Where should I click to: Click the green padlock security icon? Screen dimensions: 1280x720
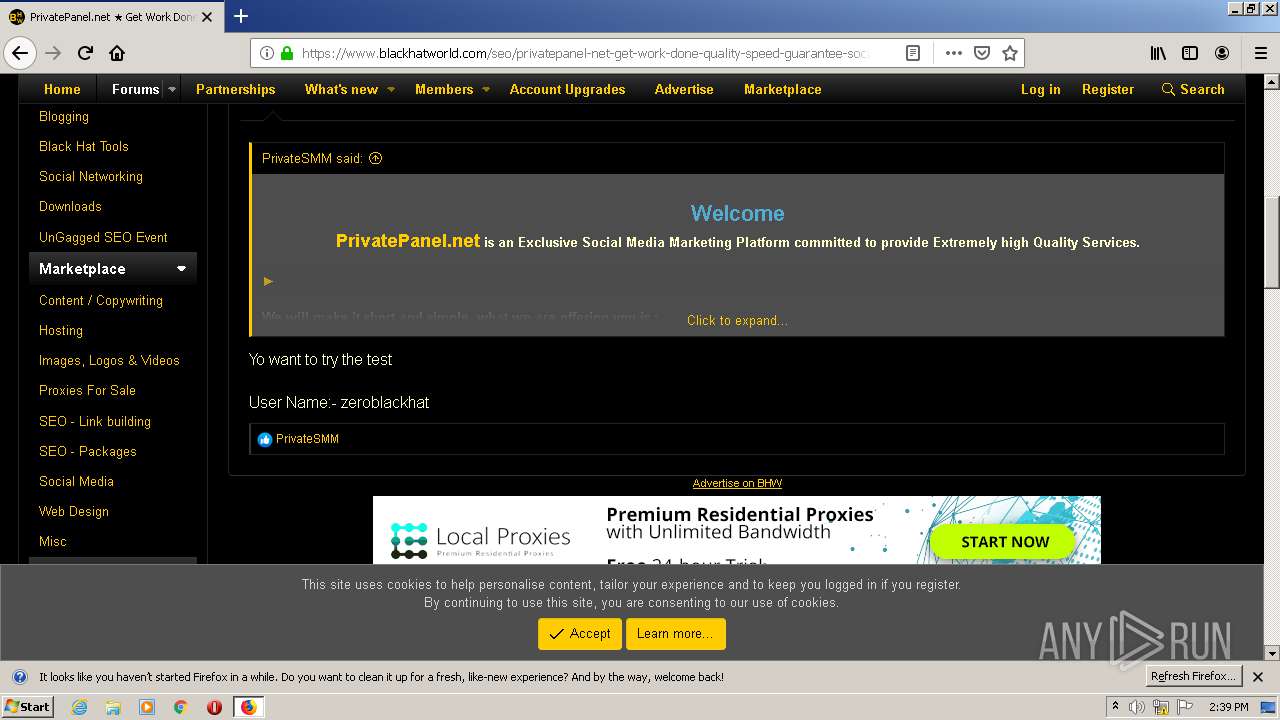click(x=287, y=53)
